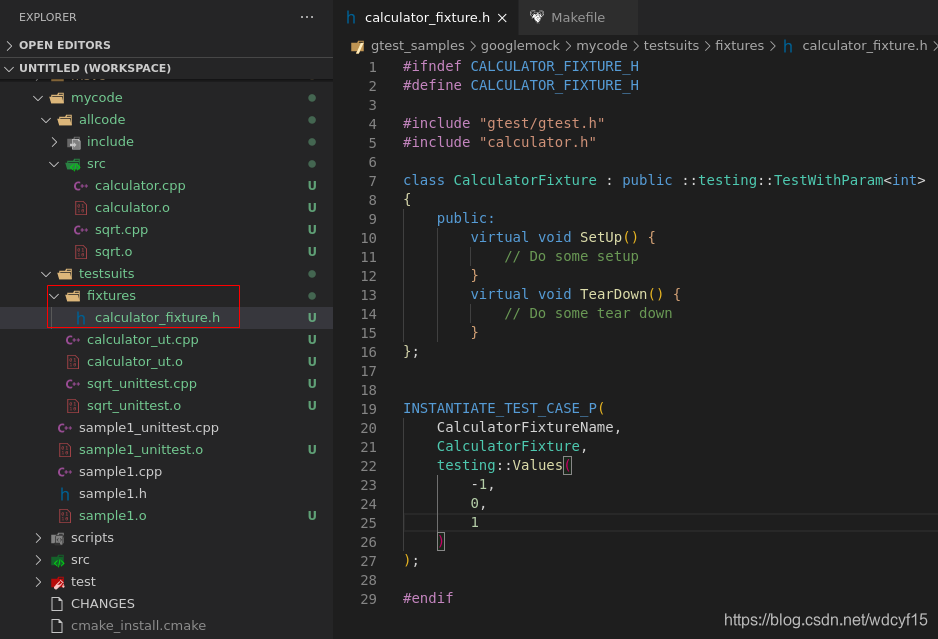Expand the test folder chevron
This screenshot has width=938, height=639.
[x=38, y=582]
